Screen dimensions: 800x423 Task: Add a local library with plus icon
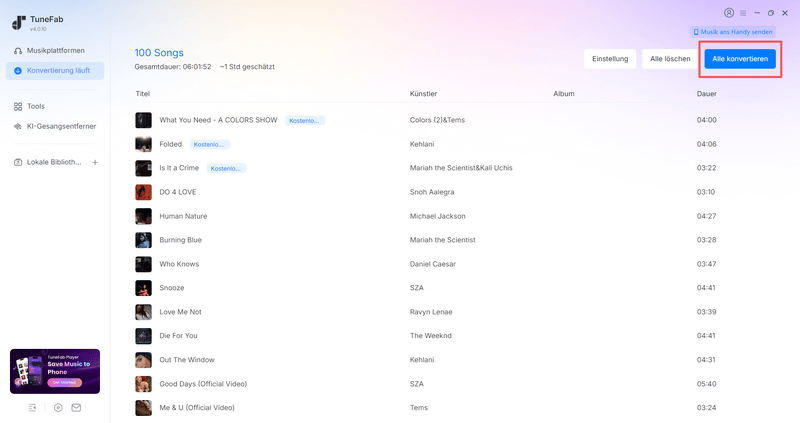pos(95,162)
